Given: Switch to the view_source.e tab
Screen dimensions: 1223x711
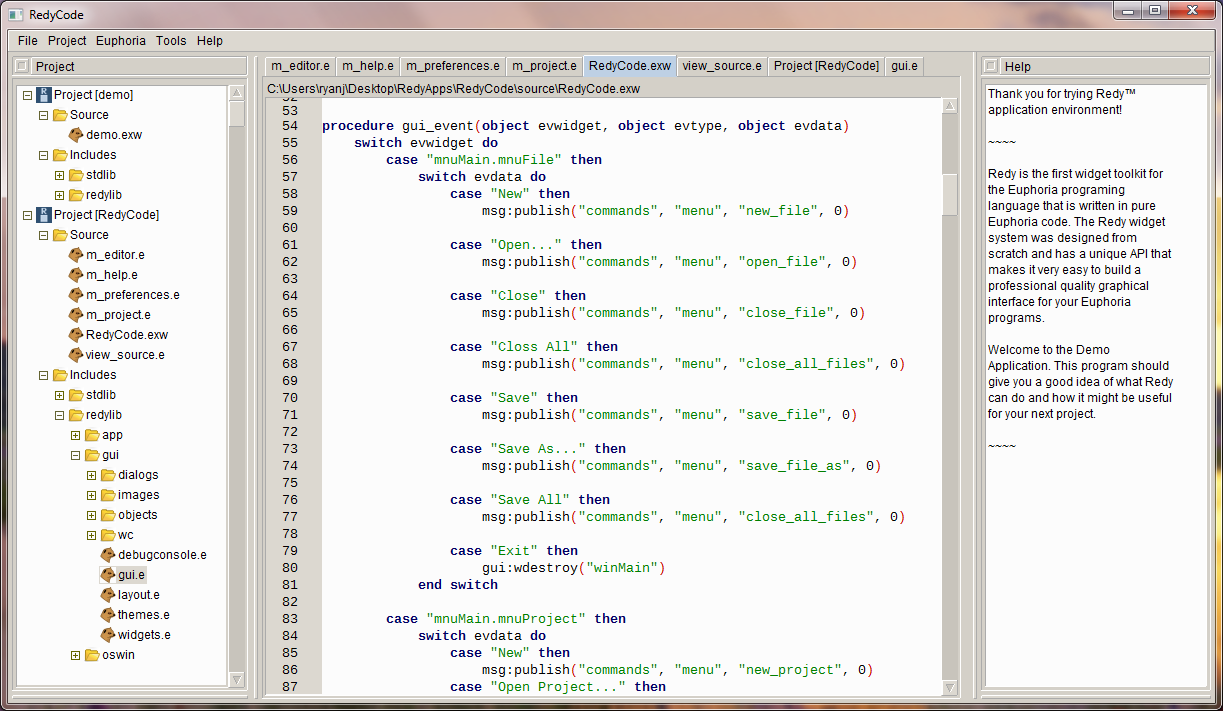Looking at the screenshot, I should coord(722,66).
